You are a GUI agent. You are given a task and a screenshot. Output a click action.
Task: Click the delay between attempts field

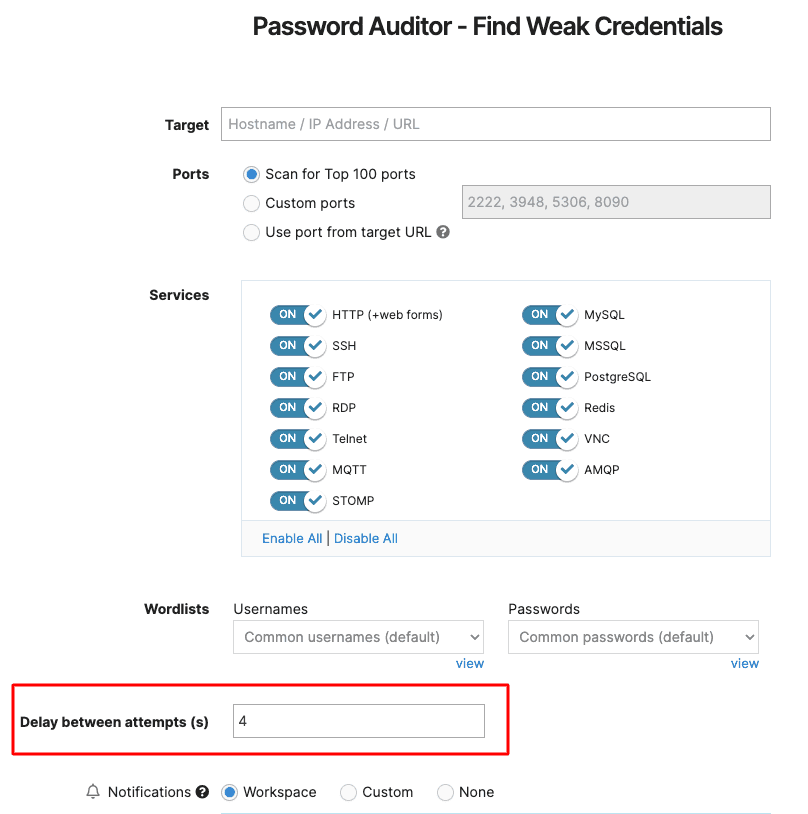point(359,720)
